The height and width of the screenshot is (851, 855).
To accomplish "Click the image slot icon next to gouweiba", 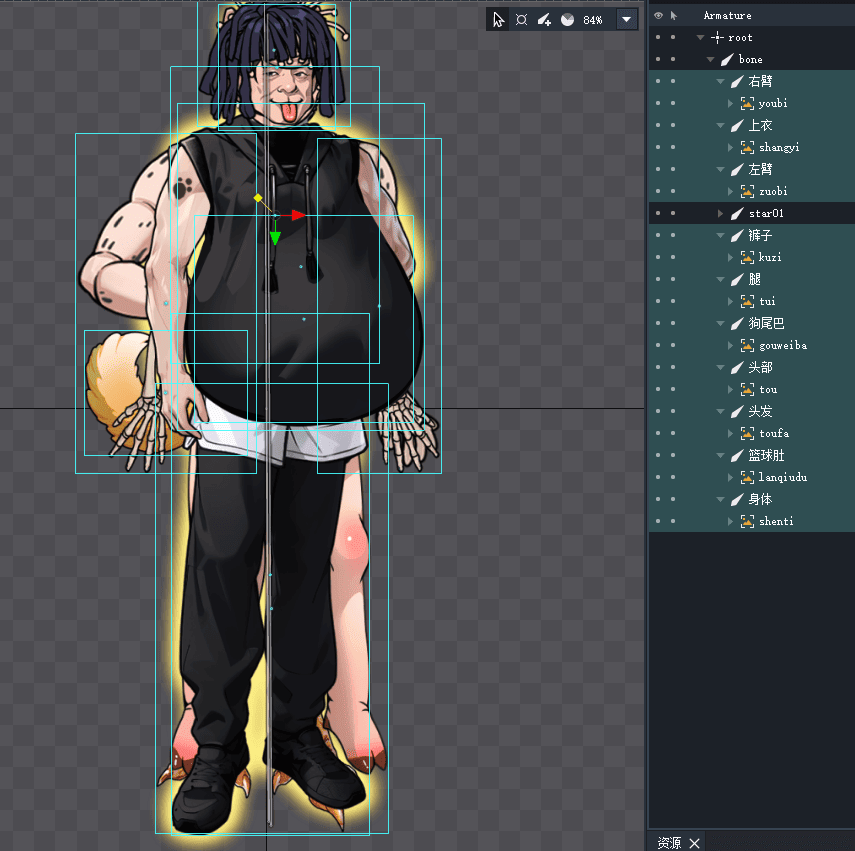I will click(747, 345).
